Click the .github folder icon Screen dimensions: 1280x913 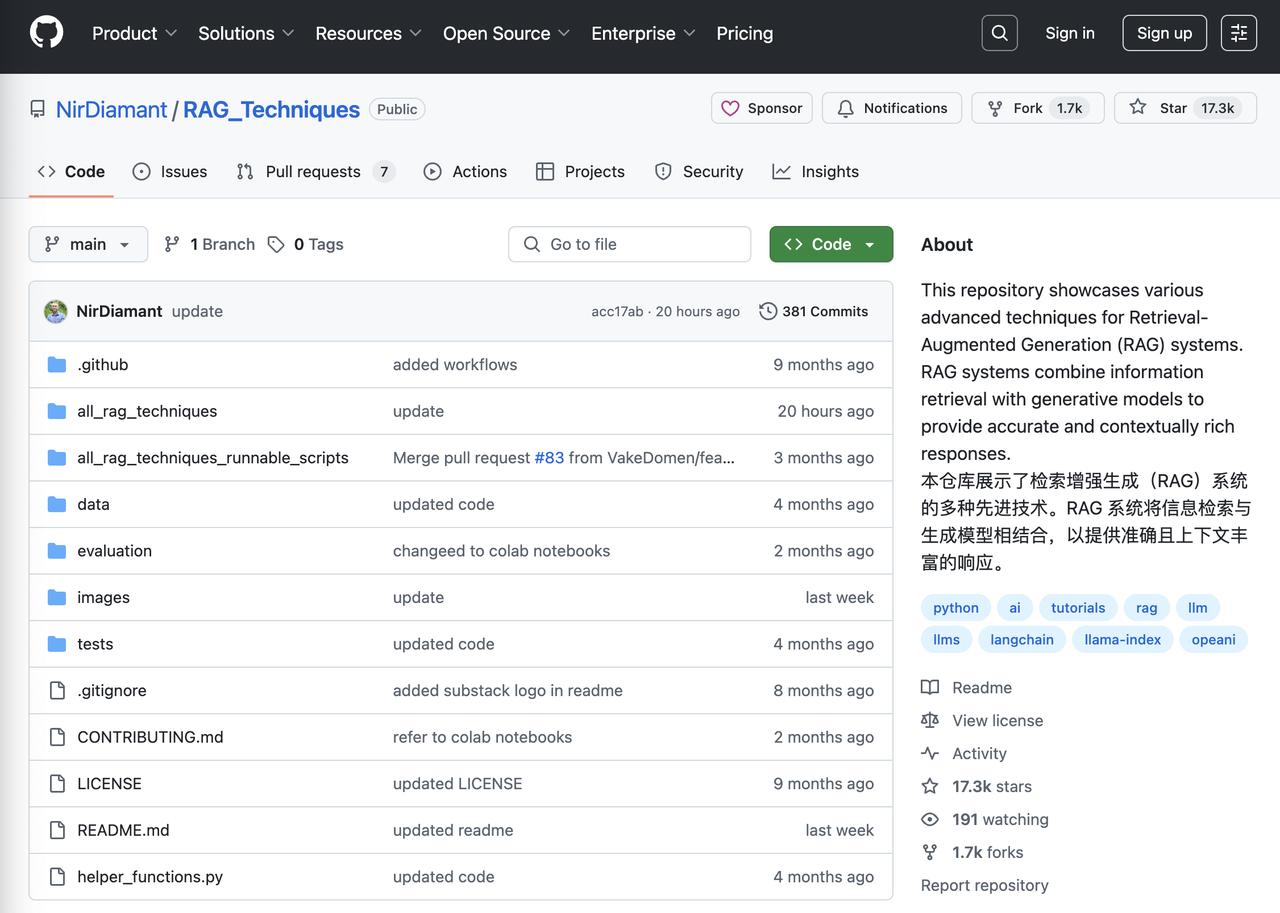click(x=57, y=364)
